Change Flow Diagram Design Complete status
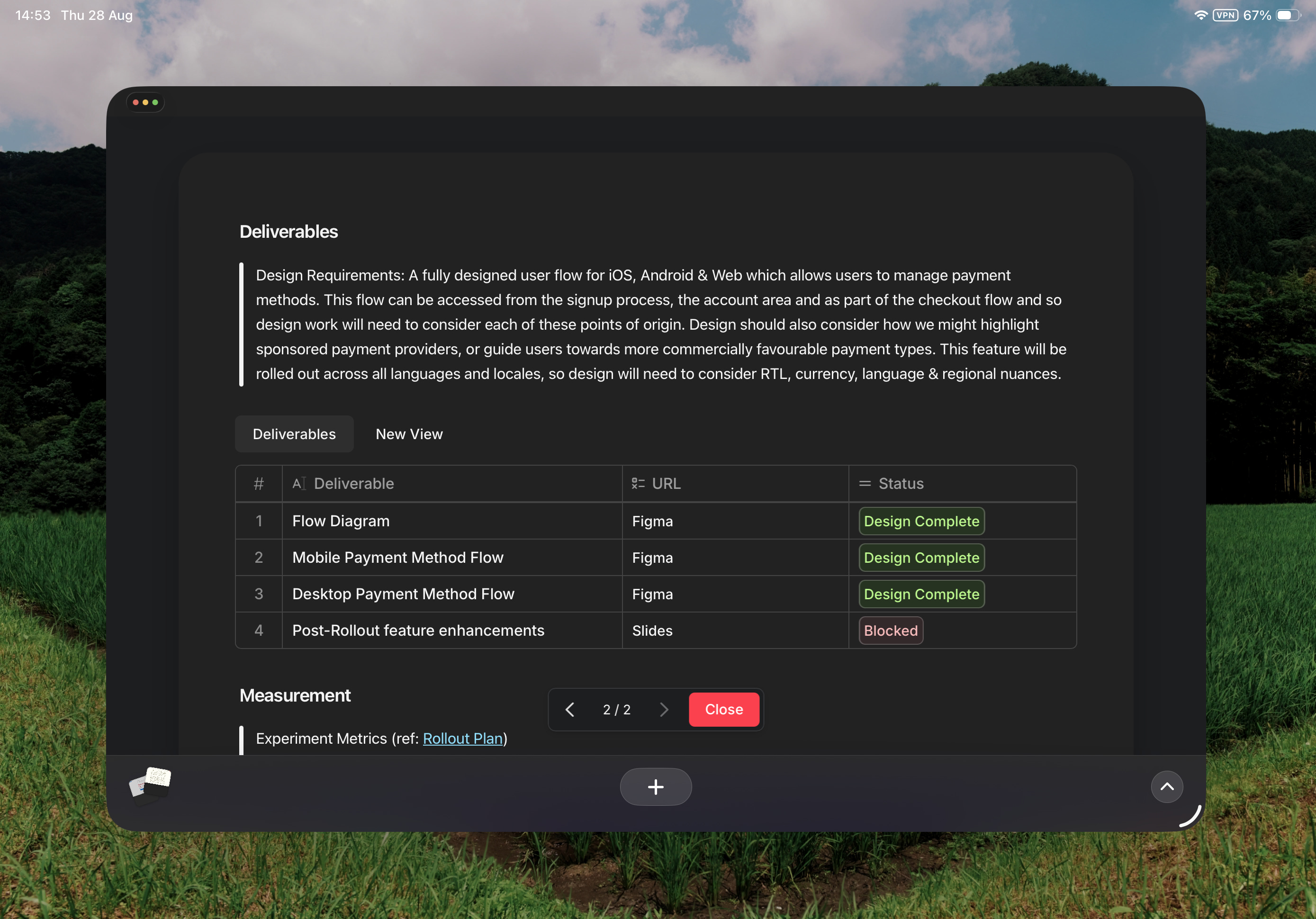Screen dimensions: 1316x919 (x=921, y=521)
